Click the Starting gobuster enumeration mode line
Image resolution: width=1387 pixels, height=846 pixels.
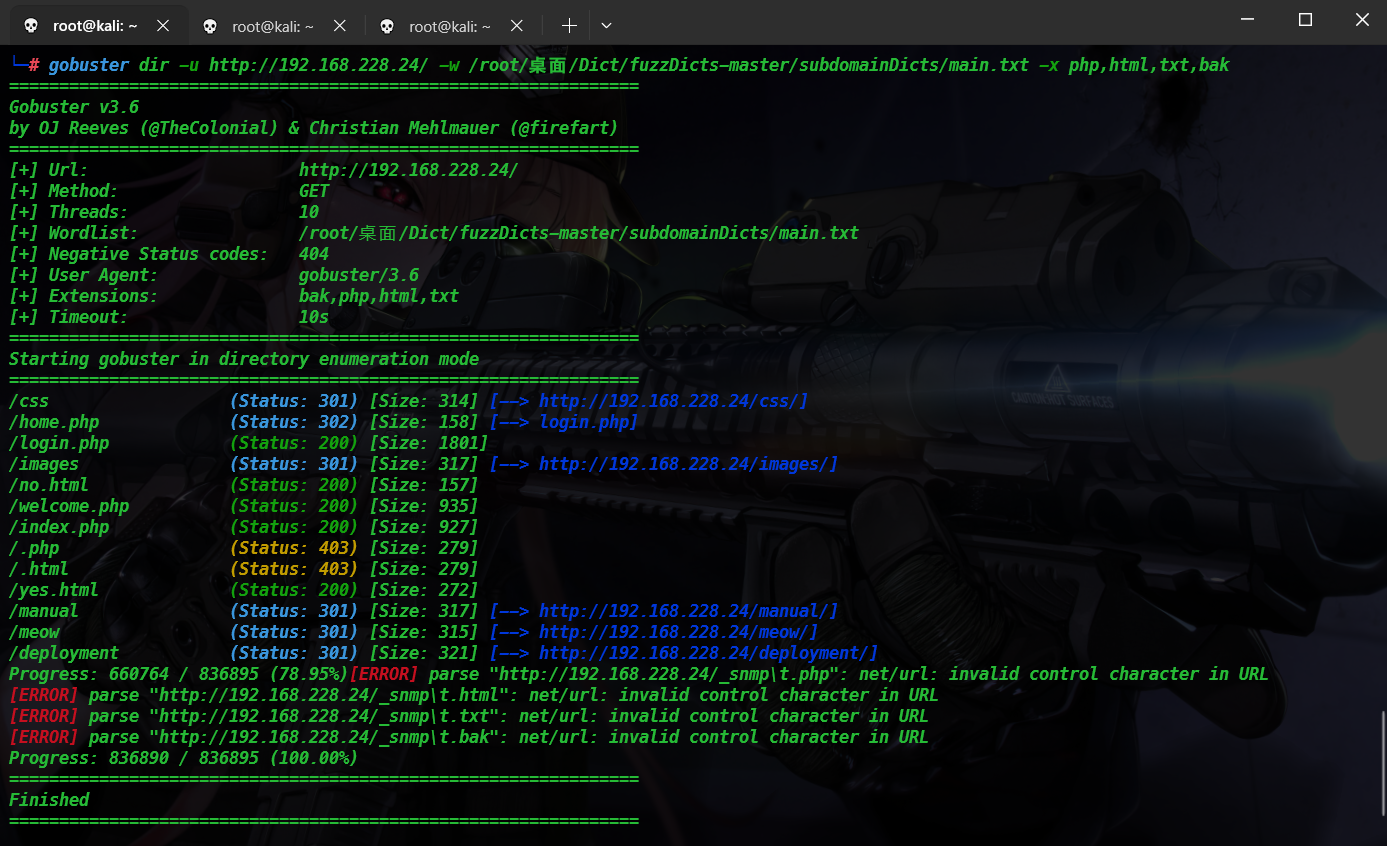tap(244, 359)
